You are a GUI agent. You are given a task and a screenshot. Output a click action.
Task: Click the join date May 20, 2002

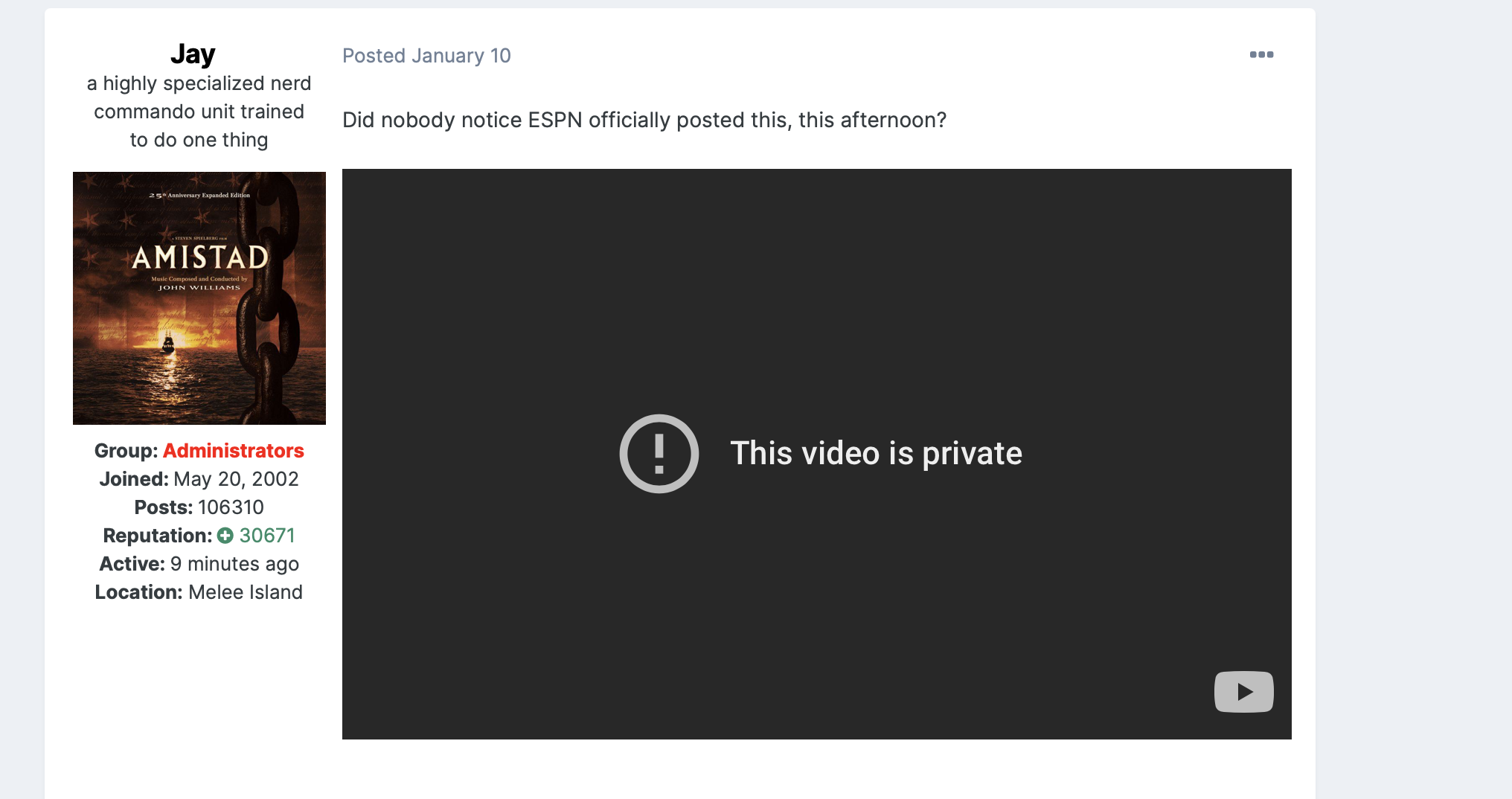pyautogui.click(x=236, y=479)
